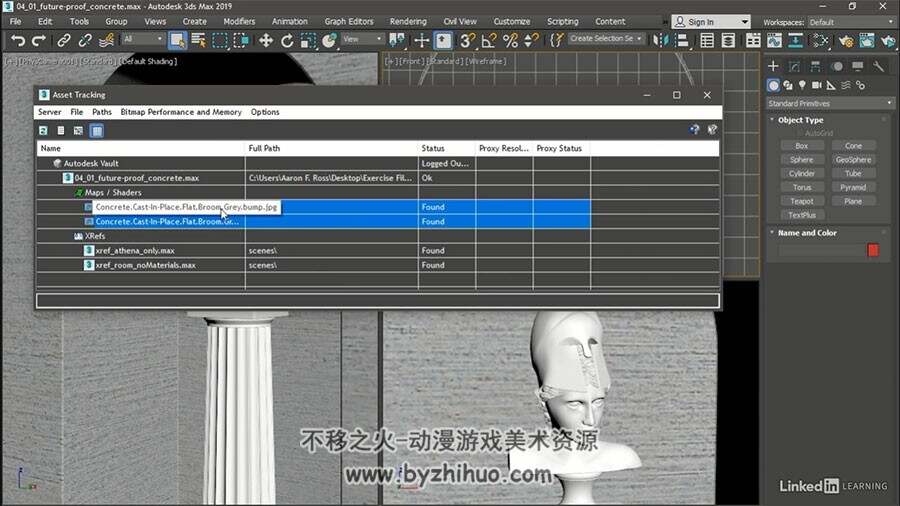Show the Ribbon toggle icon
The height and width of the screenshot is (506, 900).
click(753, 41)
